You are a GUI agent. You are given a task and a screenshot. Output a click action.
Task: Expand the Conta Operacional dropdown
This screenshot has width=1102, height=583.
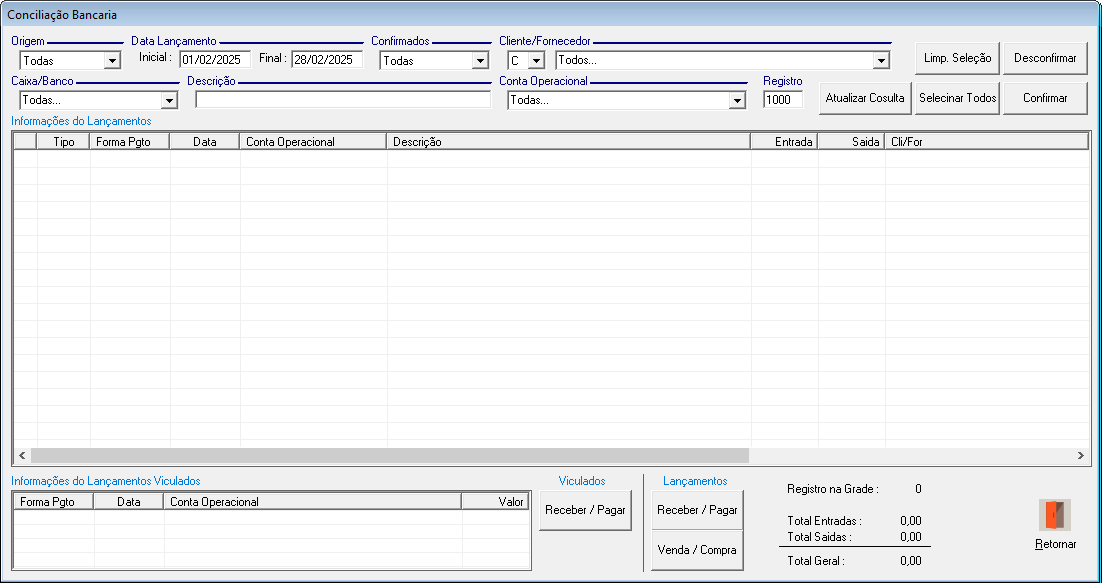(737, 101)
